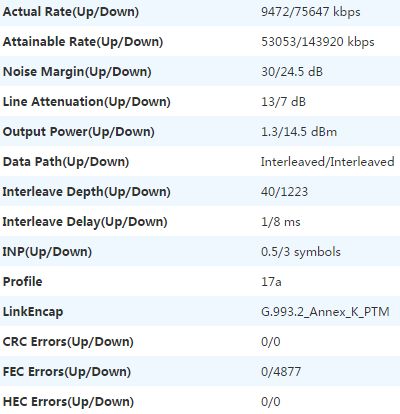Click the Data Path(Up/Down) label
This screenshot has height=414, width=400.
(66, 162)
